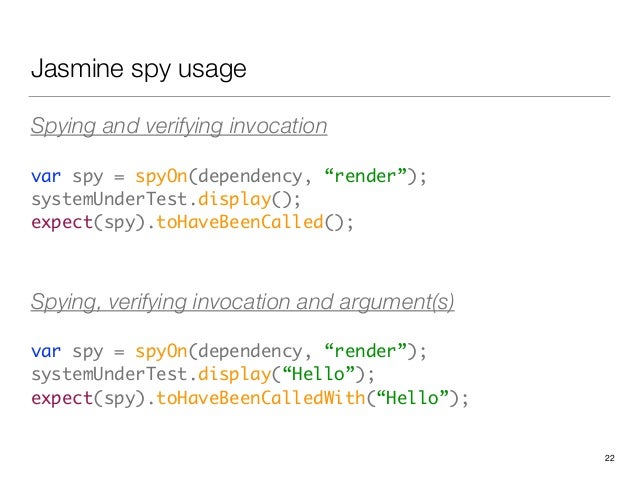Select the 'Spying and verifying invocation' heading

coord(179,126)
